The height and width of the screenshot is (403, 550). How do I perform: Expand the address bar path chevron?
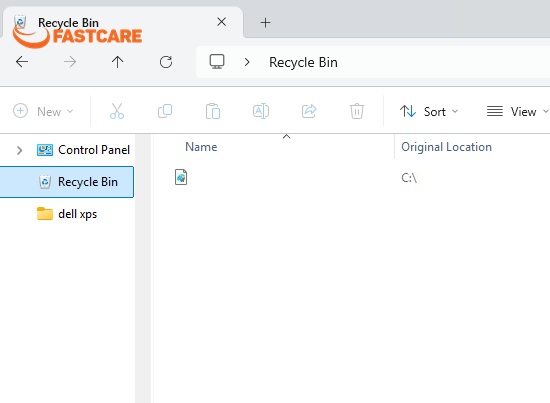pos(247,62)
